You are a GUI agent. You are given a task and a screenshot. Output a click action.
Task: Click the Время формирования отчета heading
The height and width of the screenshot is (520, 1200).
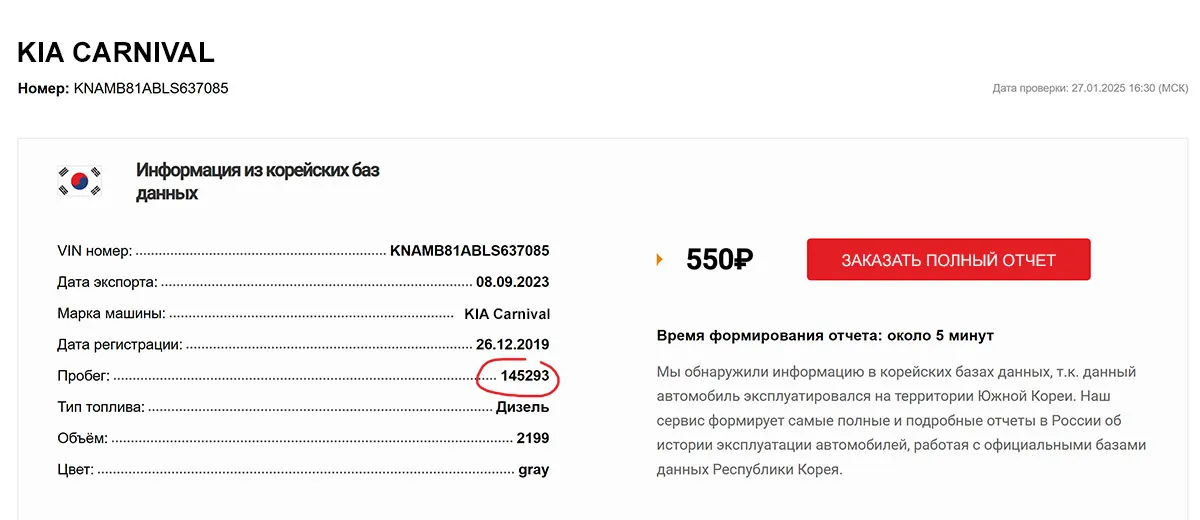pyautogui.click(x=825, y=335)
